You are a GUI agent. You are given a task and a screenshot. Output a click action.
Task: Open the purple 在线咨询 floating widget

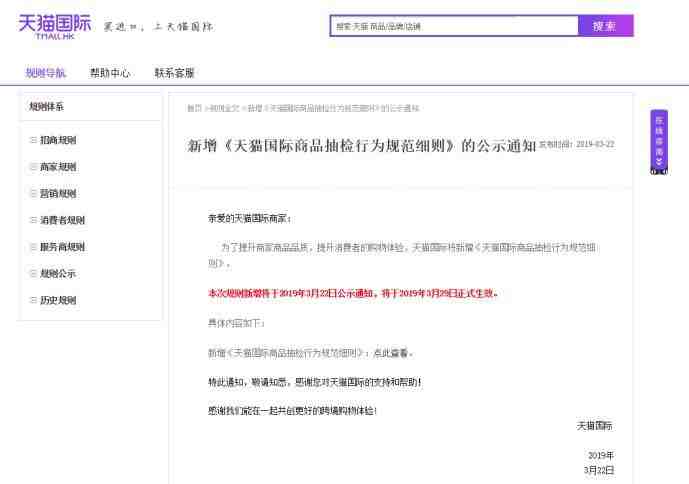pyautogui.click(x=659, y=142)
